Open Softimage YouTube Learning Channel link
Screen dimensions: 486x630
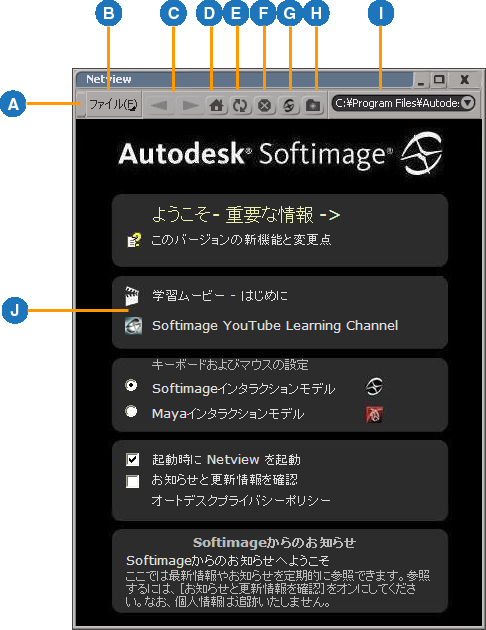tap(275, 325)
